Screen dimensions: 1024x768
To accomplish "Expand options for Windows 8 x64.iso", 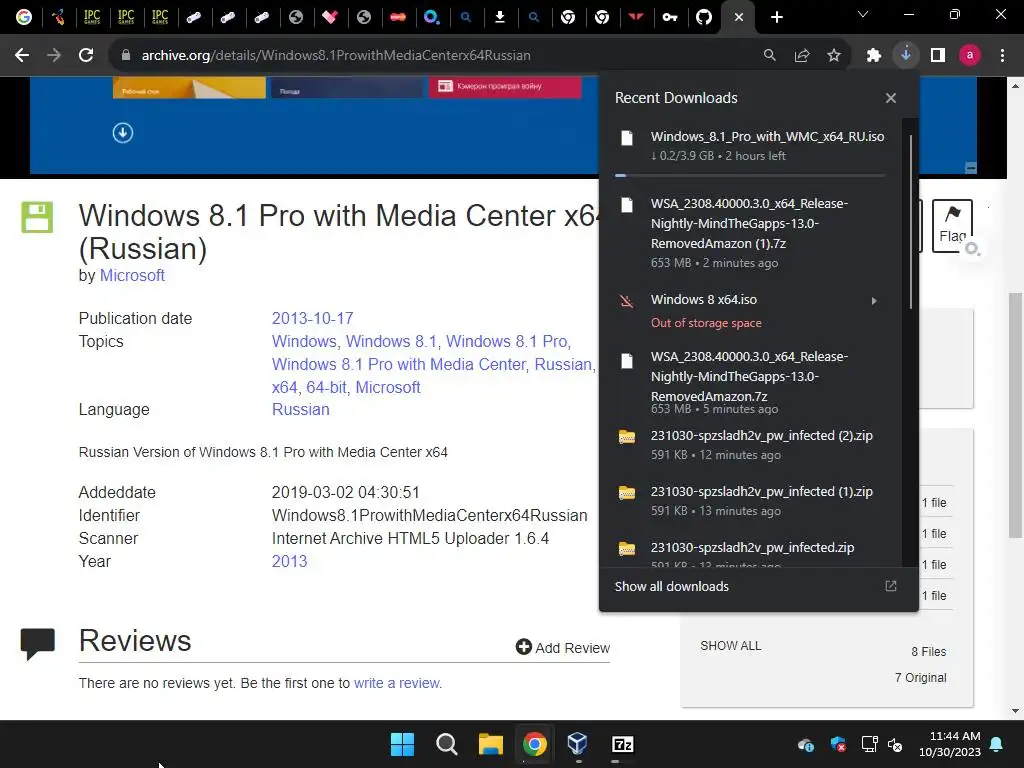I will coord(874,301).
